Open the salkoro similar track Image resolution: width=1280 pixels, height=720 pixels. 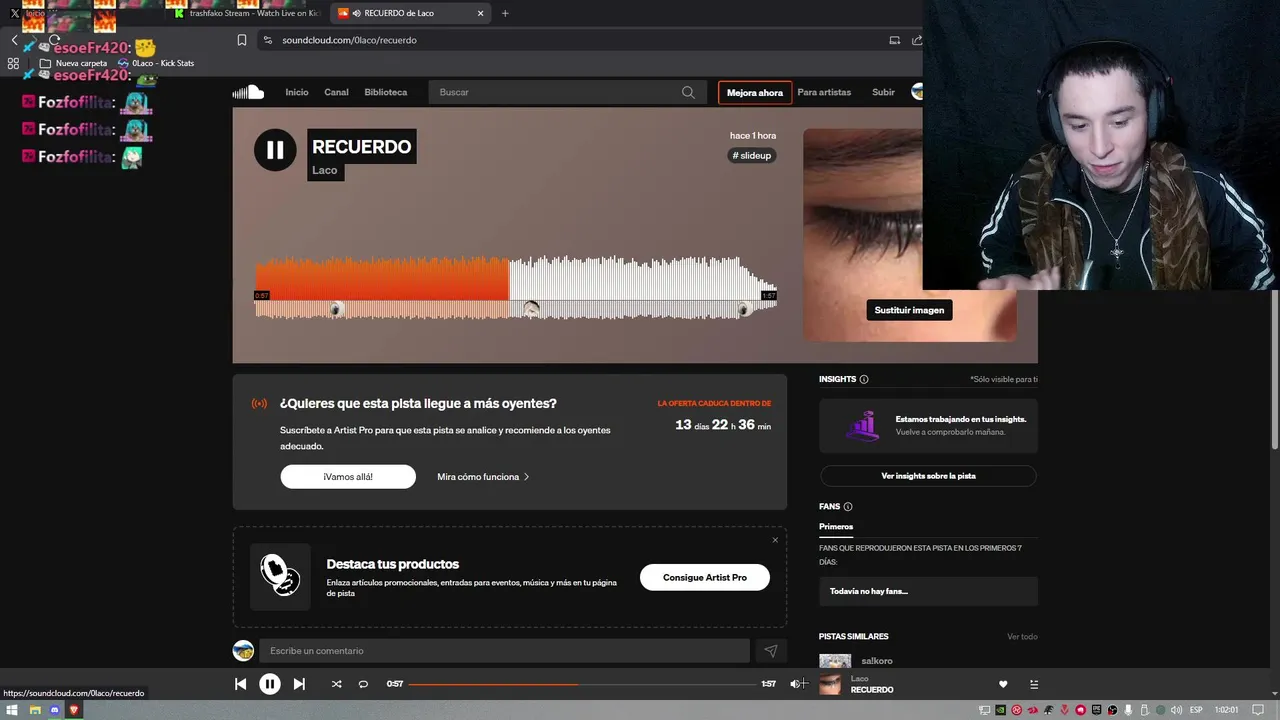point(877,661)
